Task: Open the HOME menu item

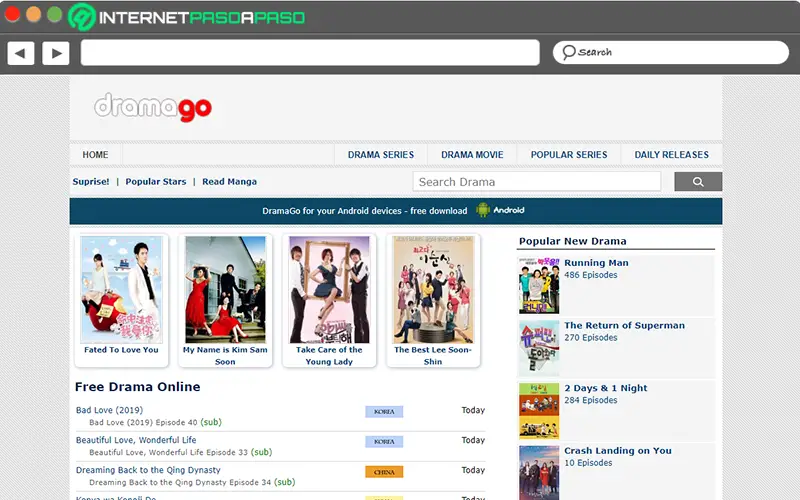Action: point(95,155)
